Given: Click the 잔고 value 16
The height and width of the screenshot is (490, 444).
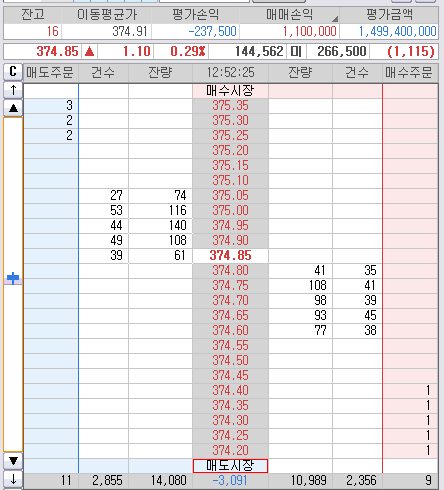Looking at the screenshot, I should tap(53, 32).
